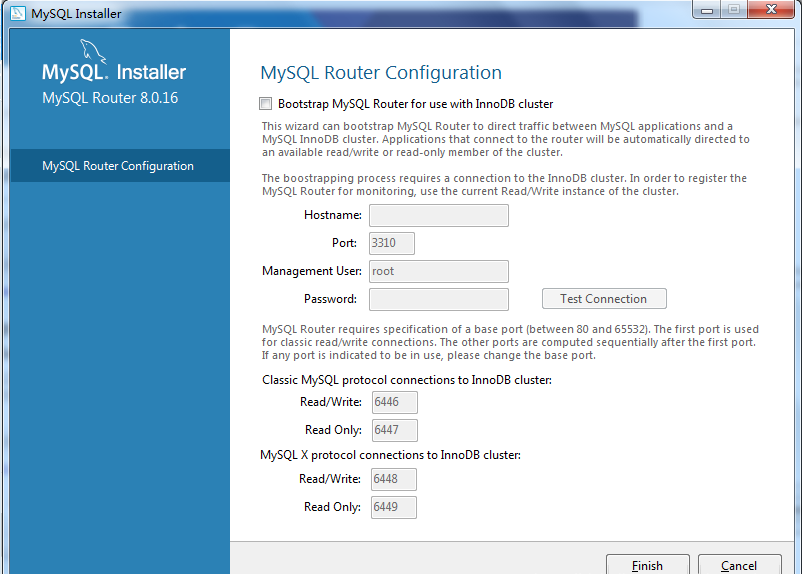Click the Management User: label
802x574 pixels.
312,271
